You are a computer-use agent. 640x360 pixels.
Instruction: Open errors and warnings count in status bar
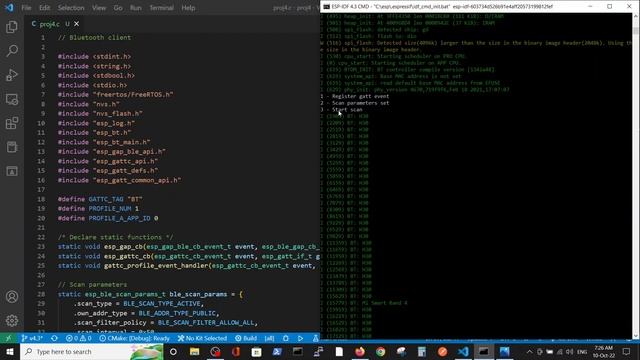[x=78, y=338]
